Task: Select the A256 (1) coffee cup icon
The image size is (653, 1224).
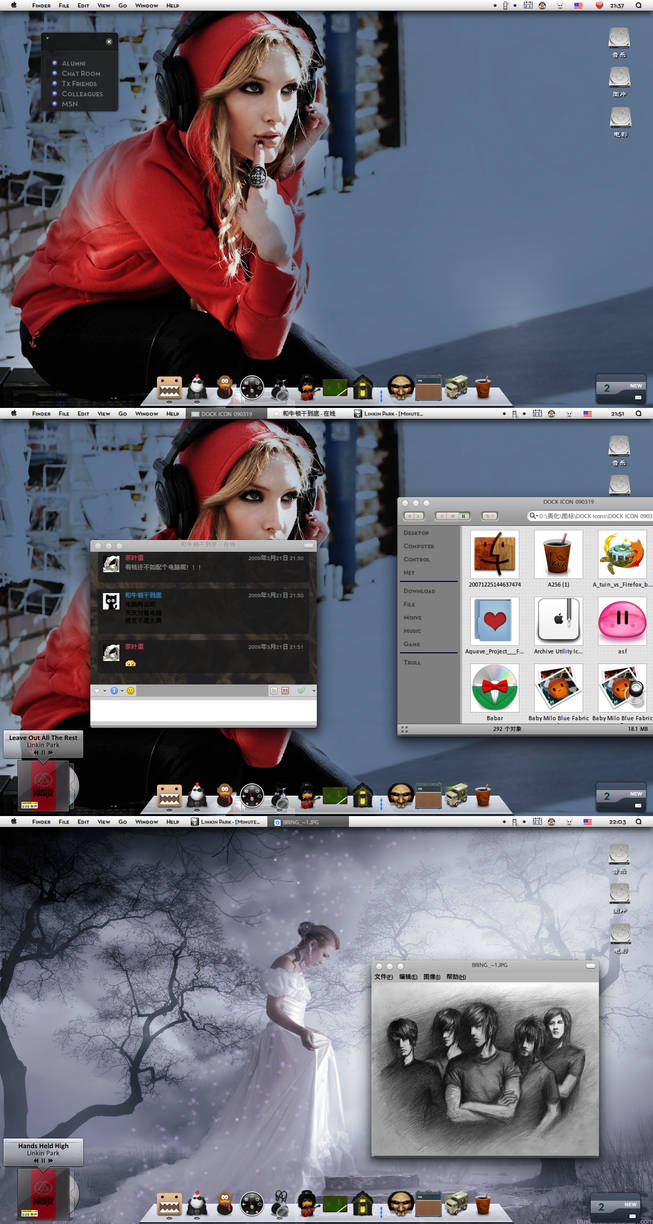Action: 558,554
